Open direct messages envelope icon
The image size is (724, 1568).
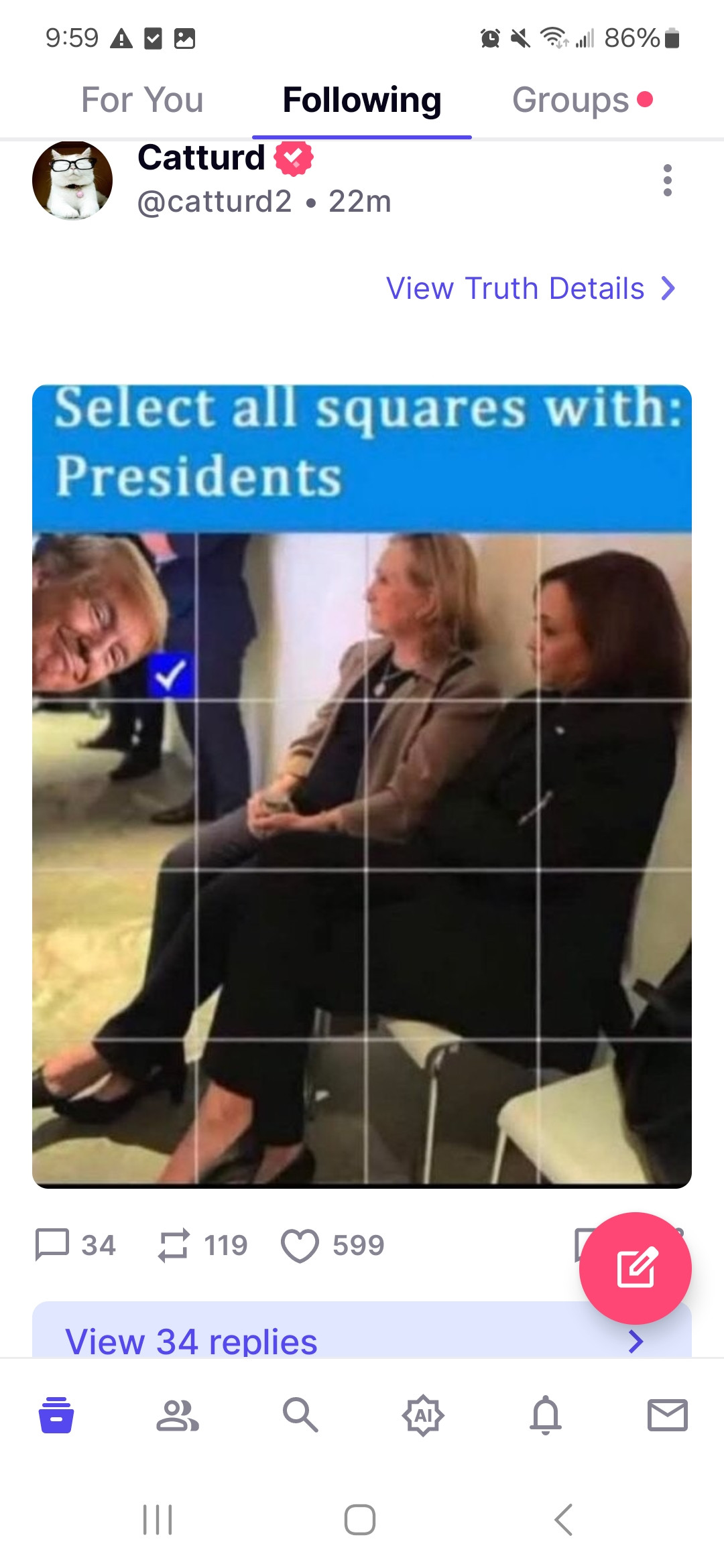(x=668, y=1415)
